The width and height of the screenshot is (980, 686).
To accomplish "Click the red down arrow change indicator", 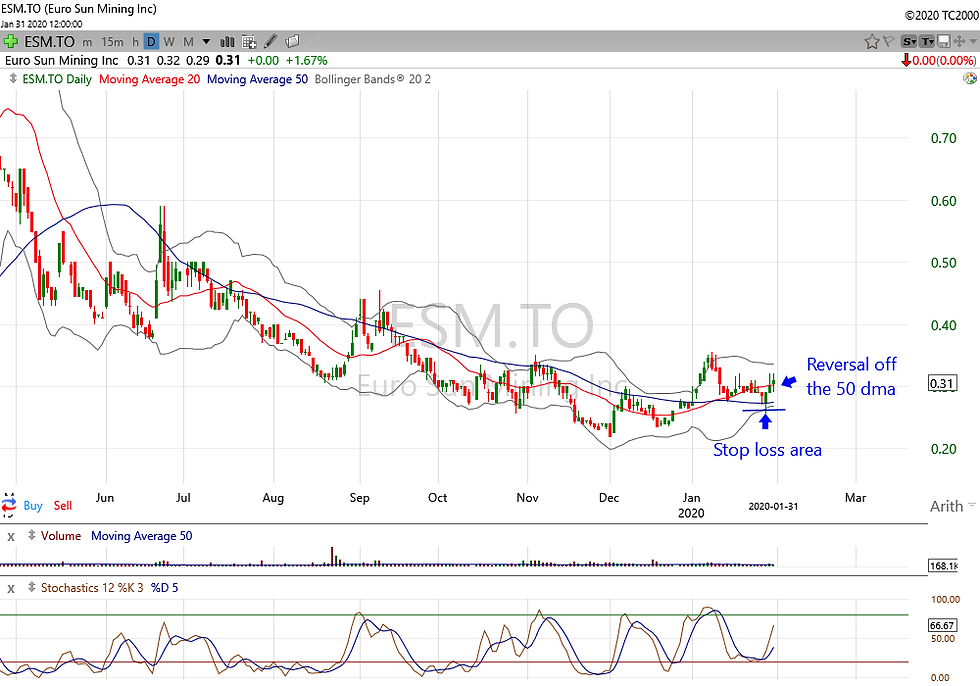I will (x=906, y=61).
